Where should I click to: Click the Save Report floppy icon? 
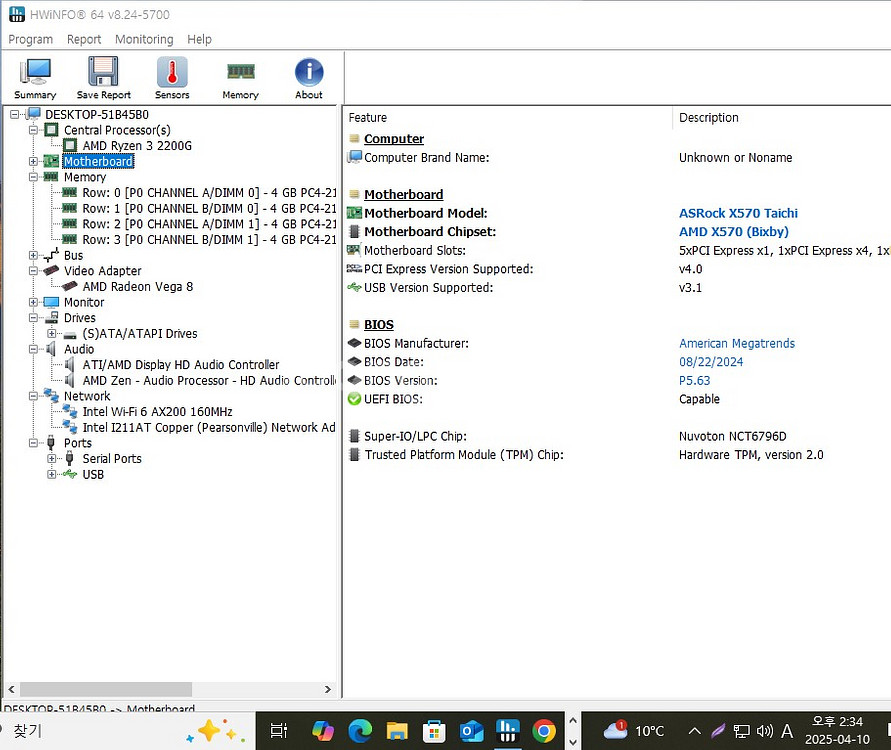[103, 78]
